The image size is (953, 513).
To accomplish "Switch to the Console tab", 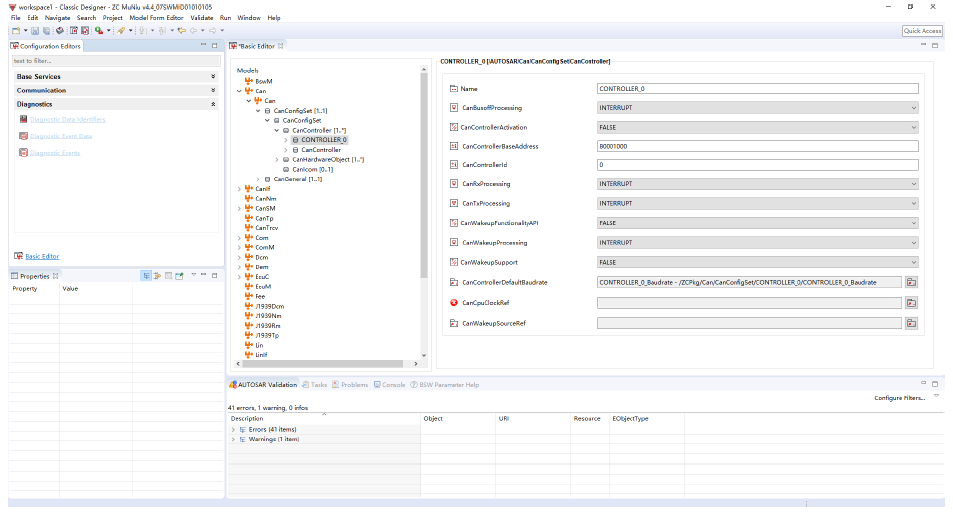I will (x=390, y=385).
